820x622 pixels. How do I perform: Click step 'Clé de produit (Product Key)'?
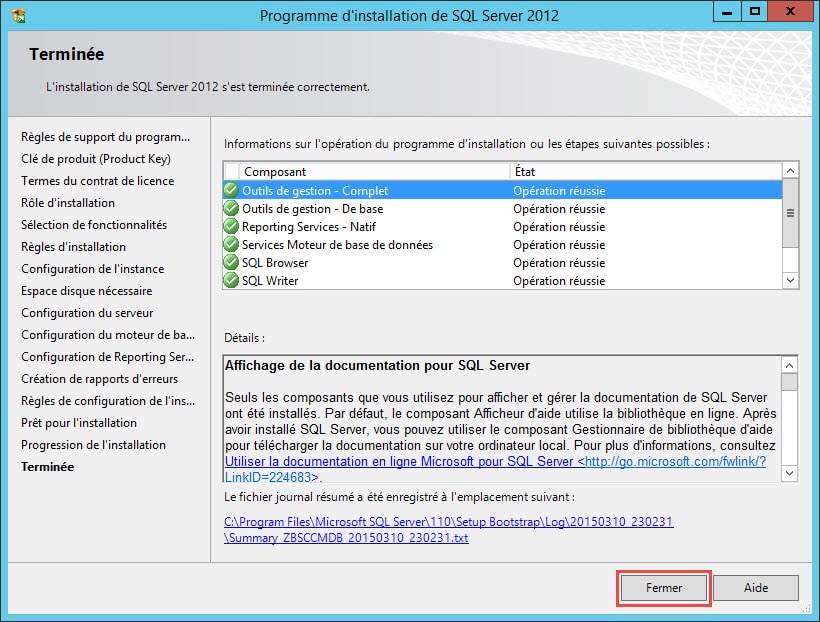(96, 159)
